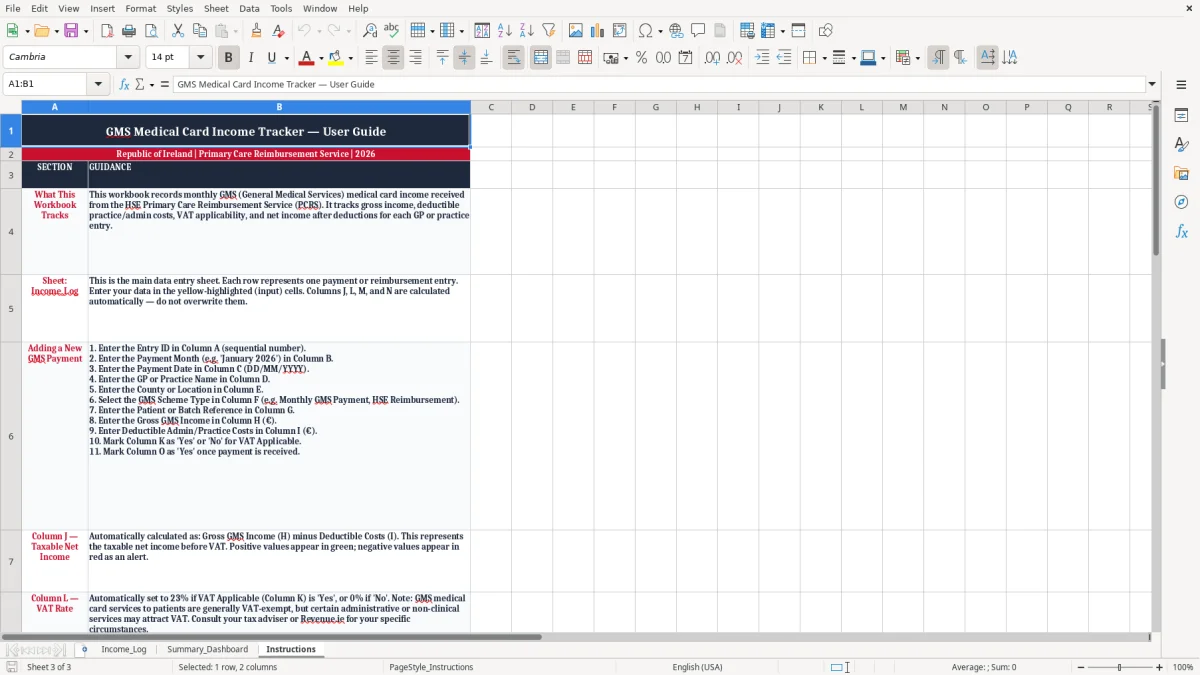
Task: Click the Format as Percent icon
Action: (641, 58)
